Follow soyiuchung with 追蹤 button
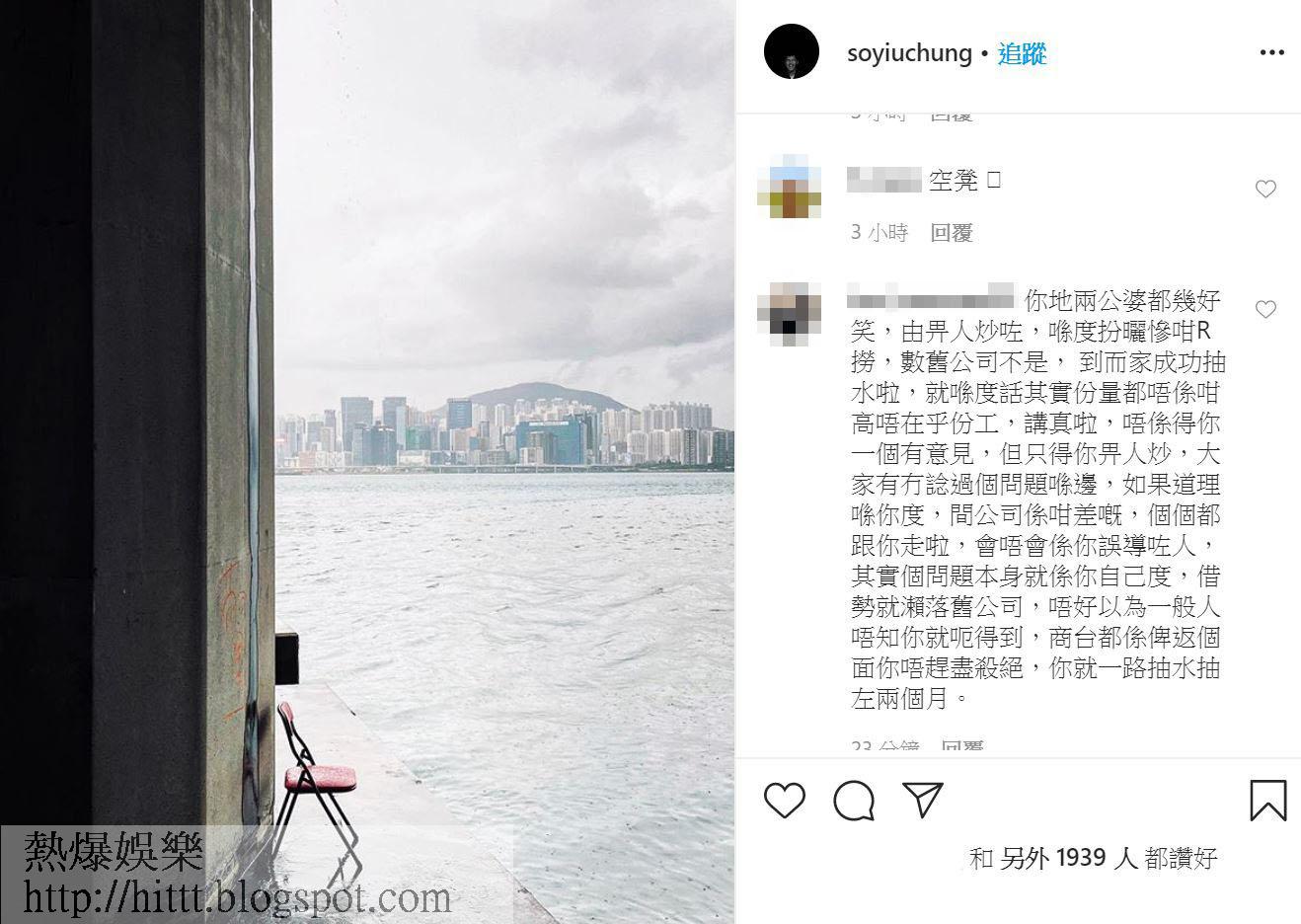This screenshot has height=924, width=1301. [x=1022, y=53]
